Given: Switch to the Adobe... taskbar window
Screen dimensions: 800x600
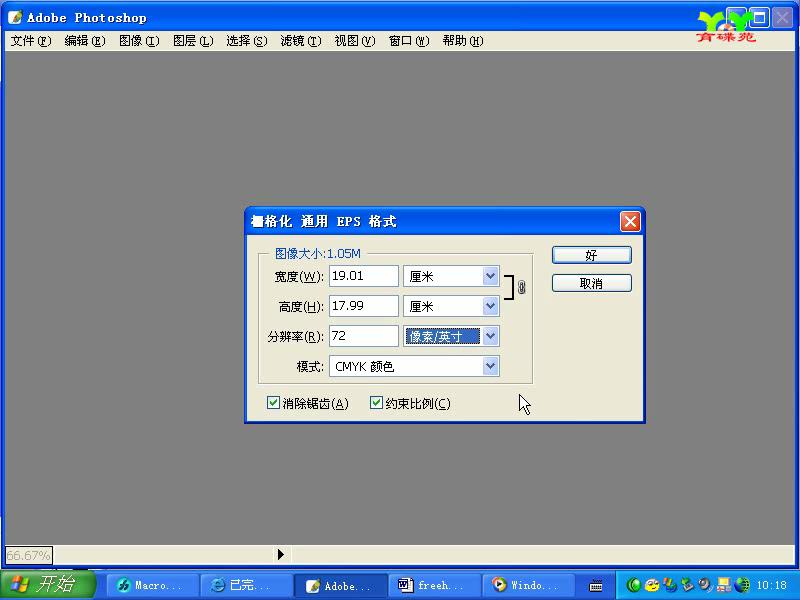Looking at the screenshot, I should (x=341, y=585).
